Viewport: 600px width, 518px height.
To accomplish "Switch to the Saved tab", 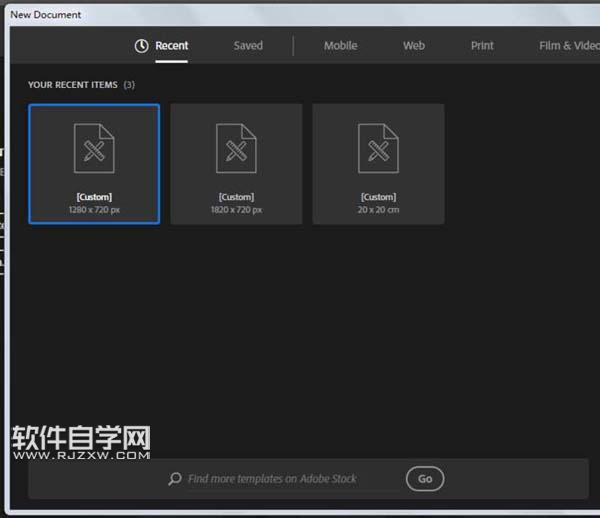I will coord(248,46).
